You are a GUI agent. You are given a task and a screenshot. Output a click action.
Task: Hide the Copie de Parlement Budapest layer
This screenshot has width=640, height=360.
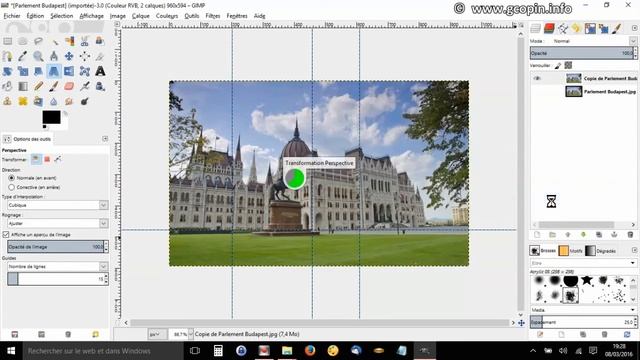[537, 78]
